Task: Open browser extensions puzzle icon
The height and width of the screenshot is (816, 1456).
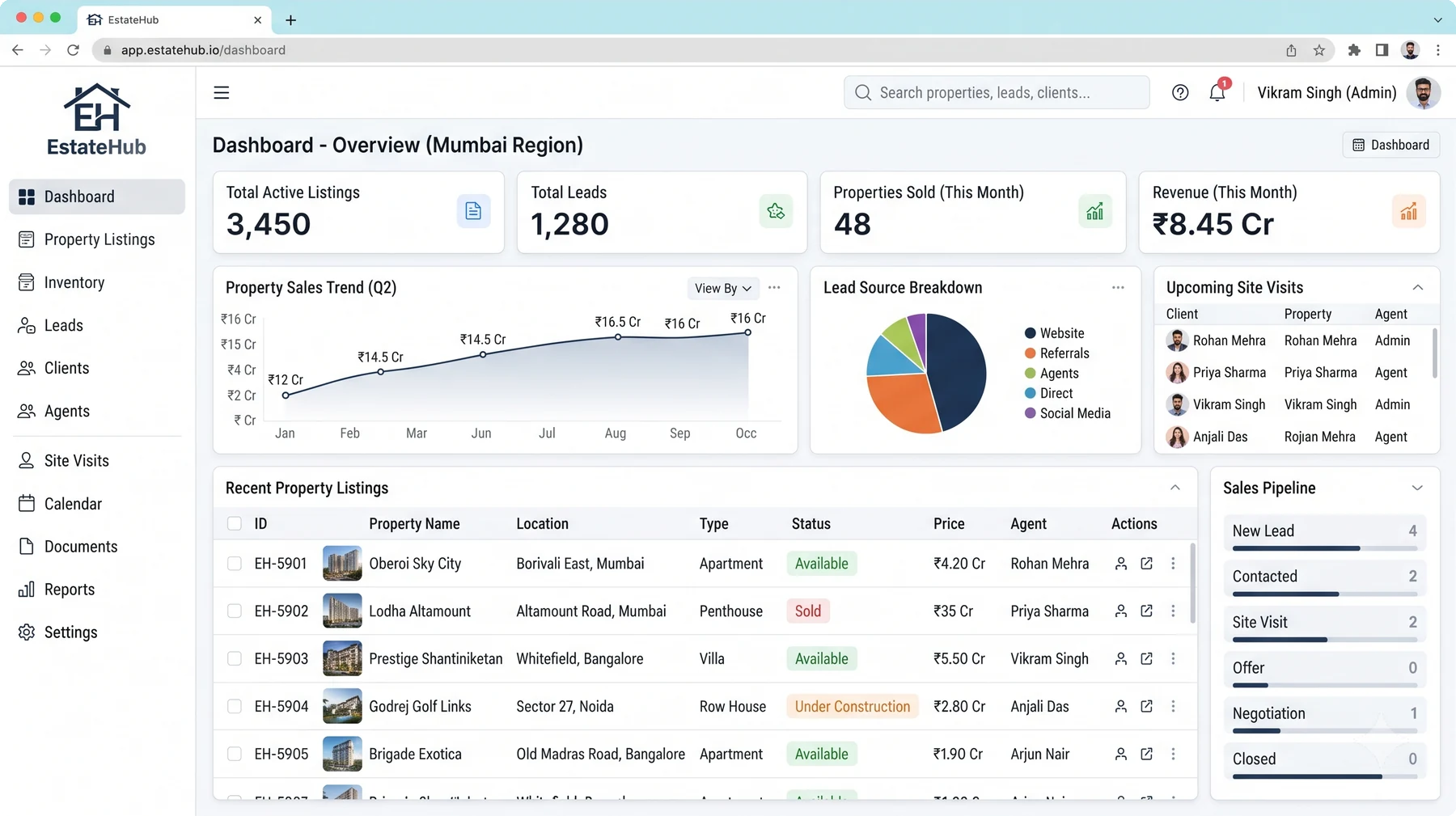Action: pos(1354,50)
